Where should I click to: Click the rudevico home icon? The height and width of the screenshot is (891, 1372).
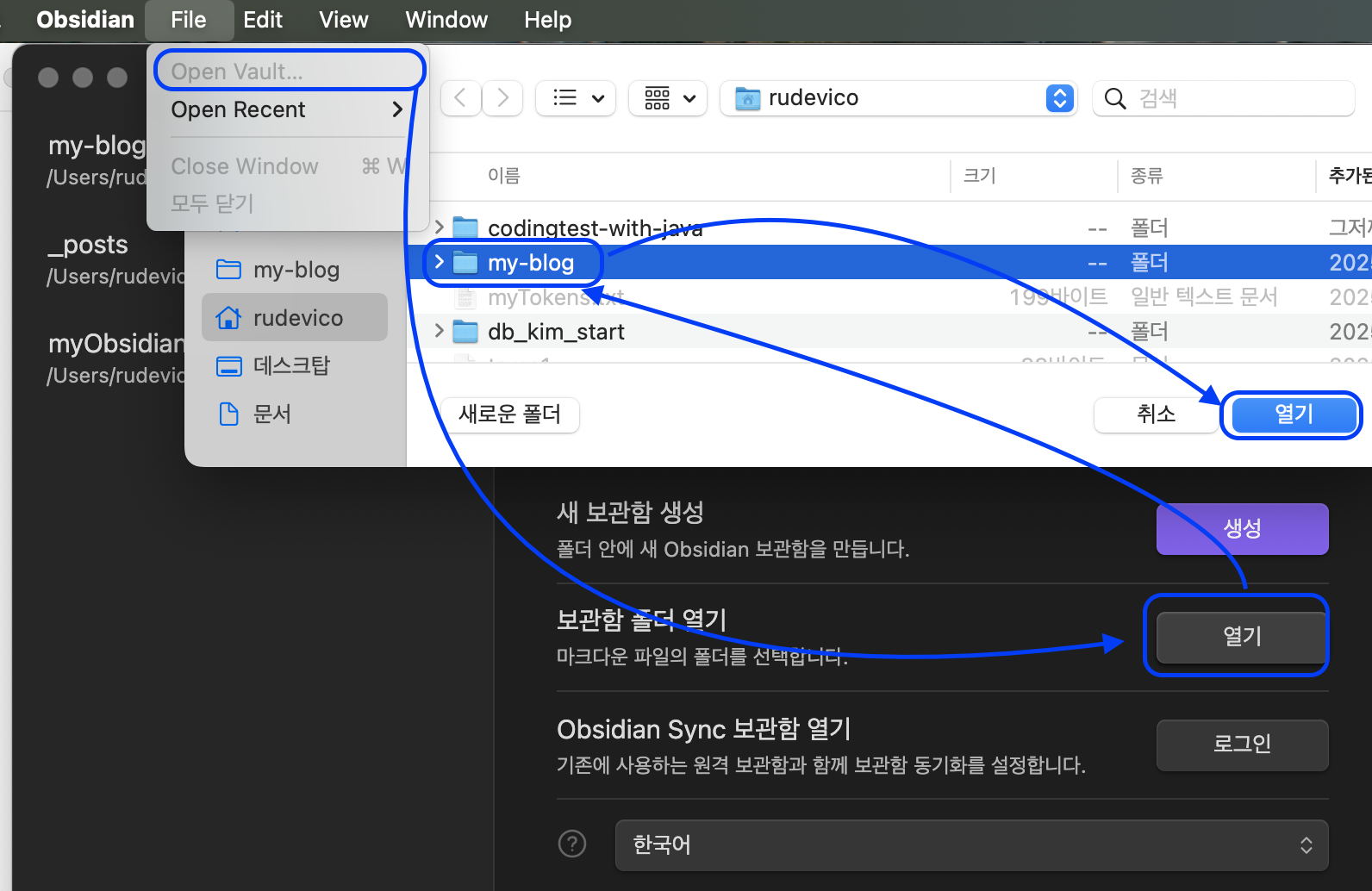pos(228,317)
